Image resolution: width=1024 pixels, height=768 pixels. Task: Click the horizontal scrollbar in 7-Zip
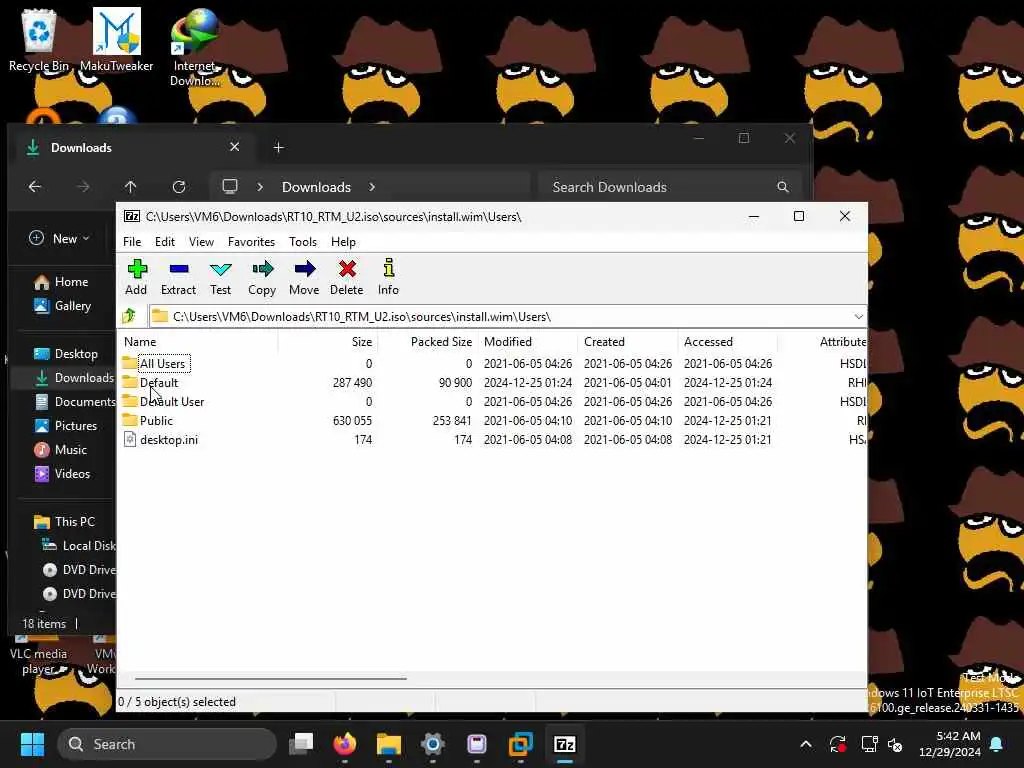[270, 679]
